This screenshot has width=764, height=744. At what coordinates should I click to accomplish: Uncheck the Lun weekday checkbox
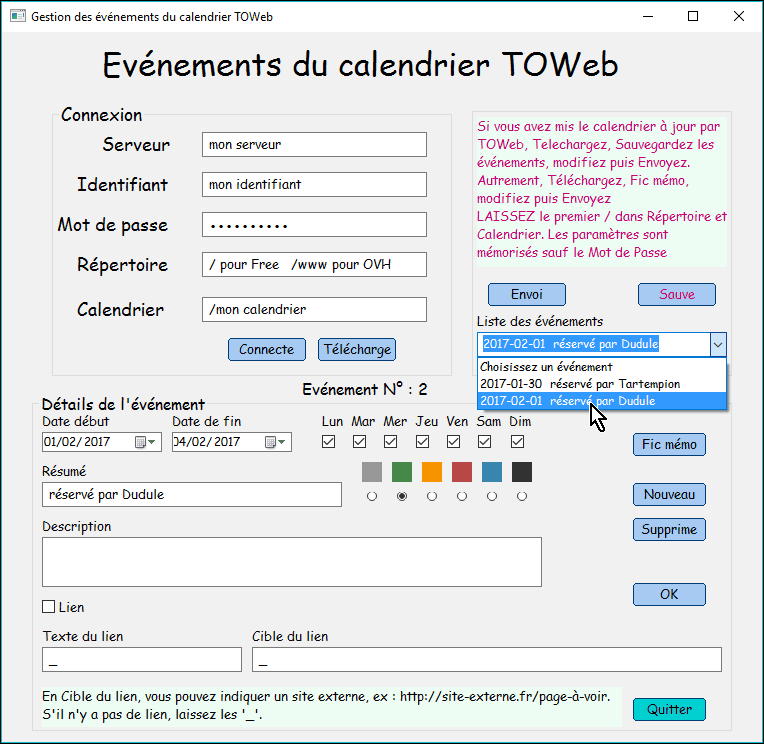[x=329, y=441]
